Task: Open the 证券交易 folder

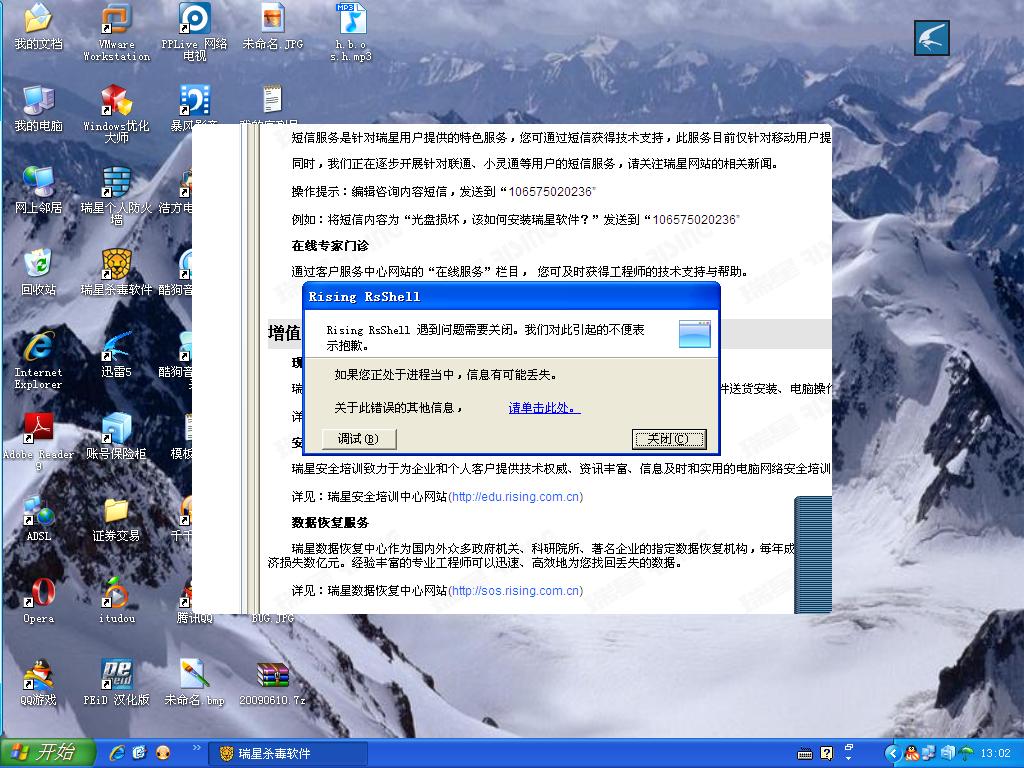Action: pos(116,519)
